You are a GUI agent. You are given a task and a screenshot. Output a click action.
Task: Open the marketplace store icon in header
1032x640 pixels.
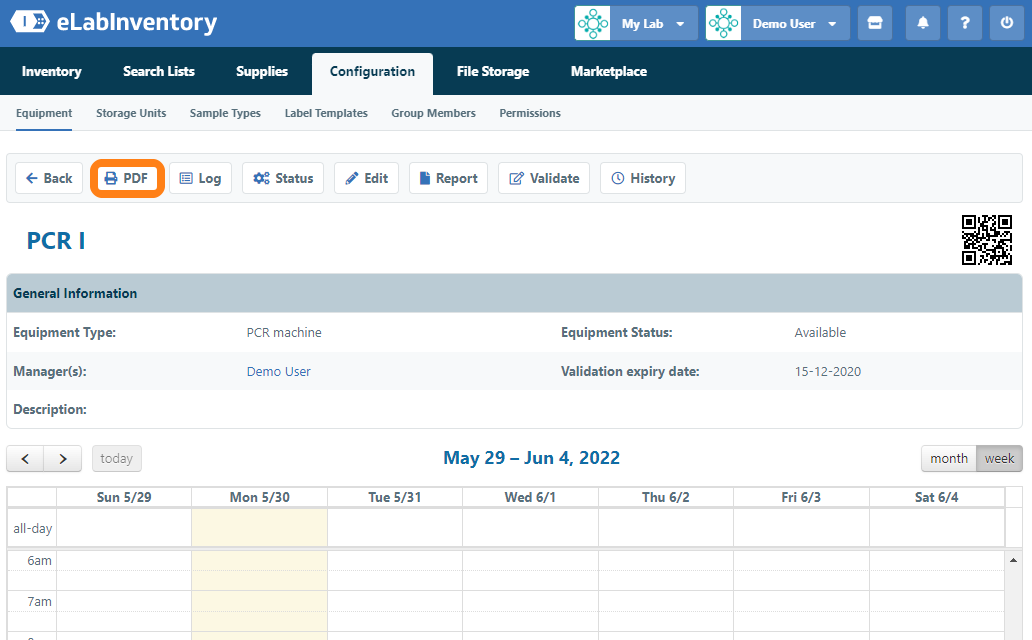(x=875, y=23)
